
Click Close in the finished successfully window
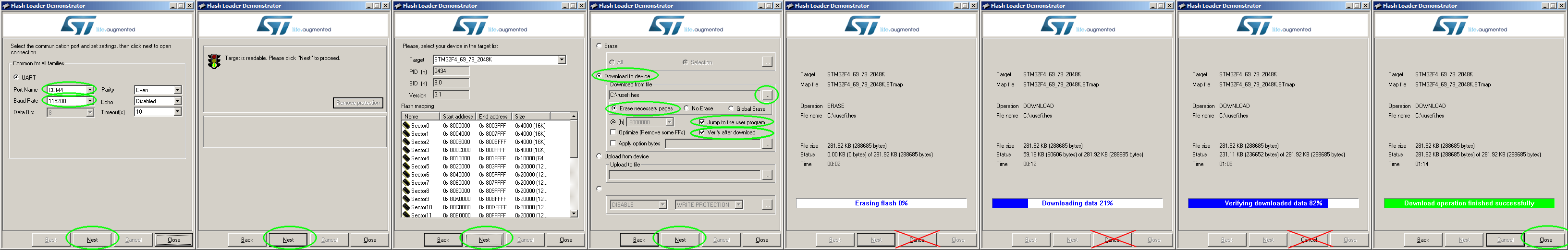coord(1545,239)
